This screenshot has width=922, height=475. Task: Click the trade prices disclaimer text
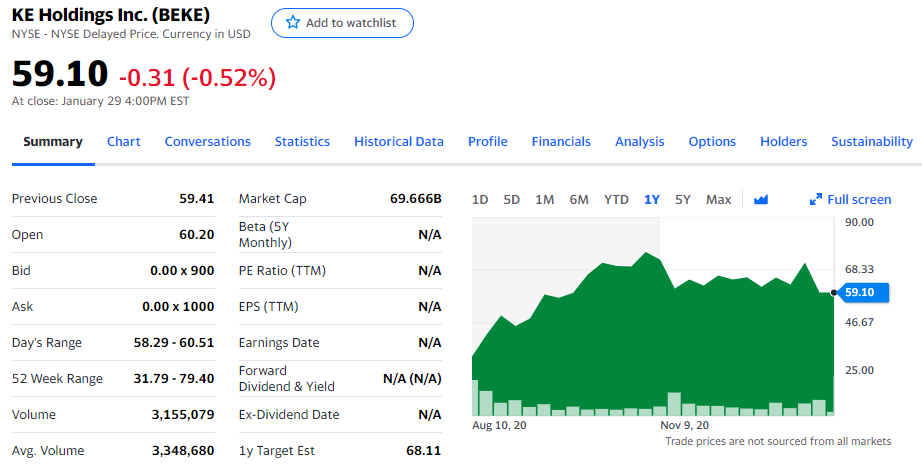(x=778, y=441)
